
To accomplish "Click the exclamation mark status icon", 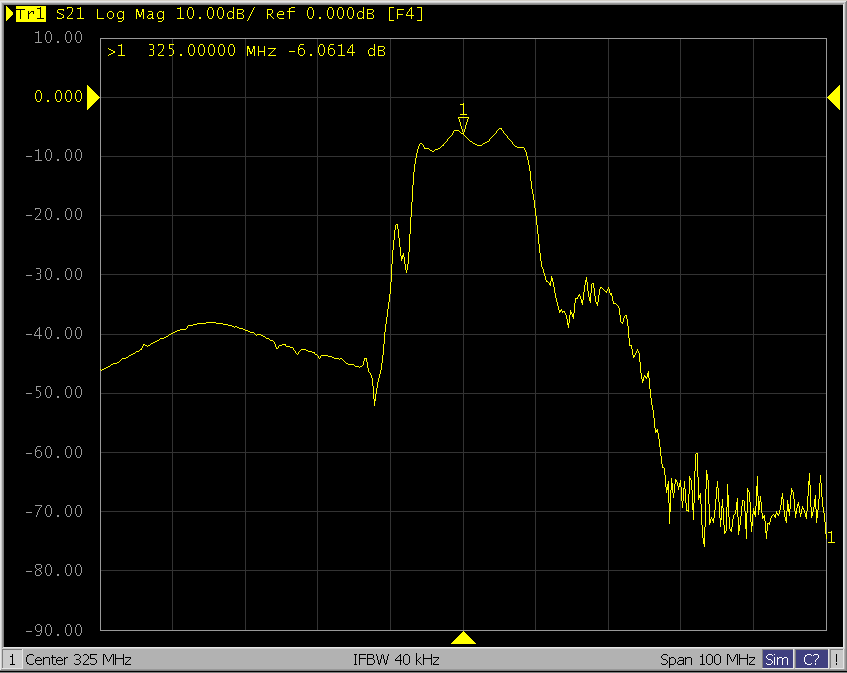I will point(836,660).
